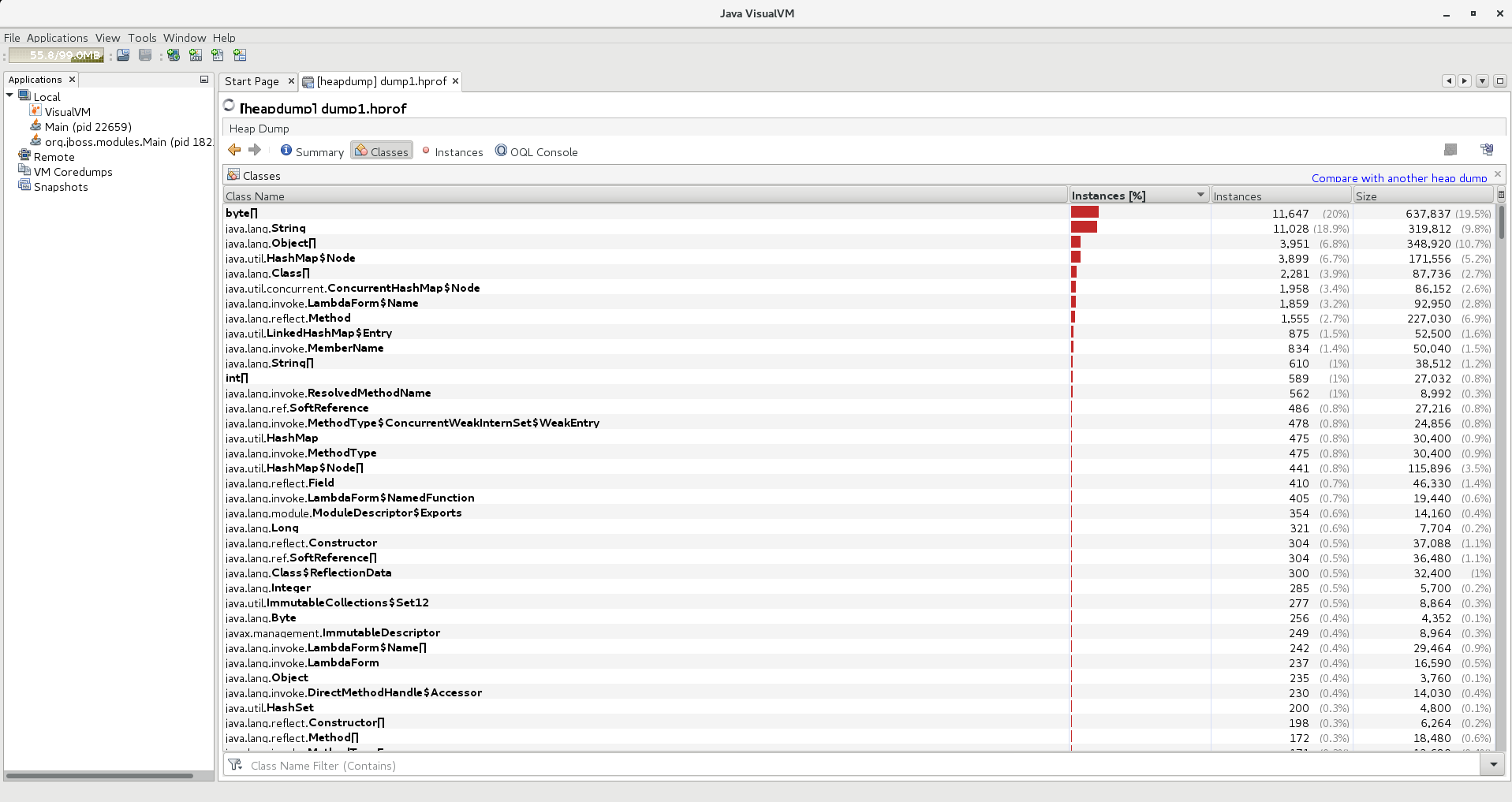This screenshot has width=1512, height=802.
Task: Open the File menu
Action: [x=12, y=38]
